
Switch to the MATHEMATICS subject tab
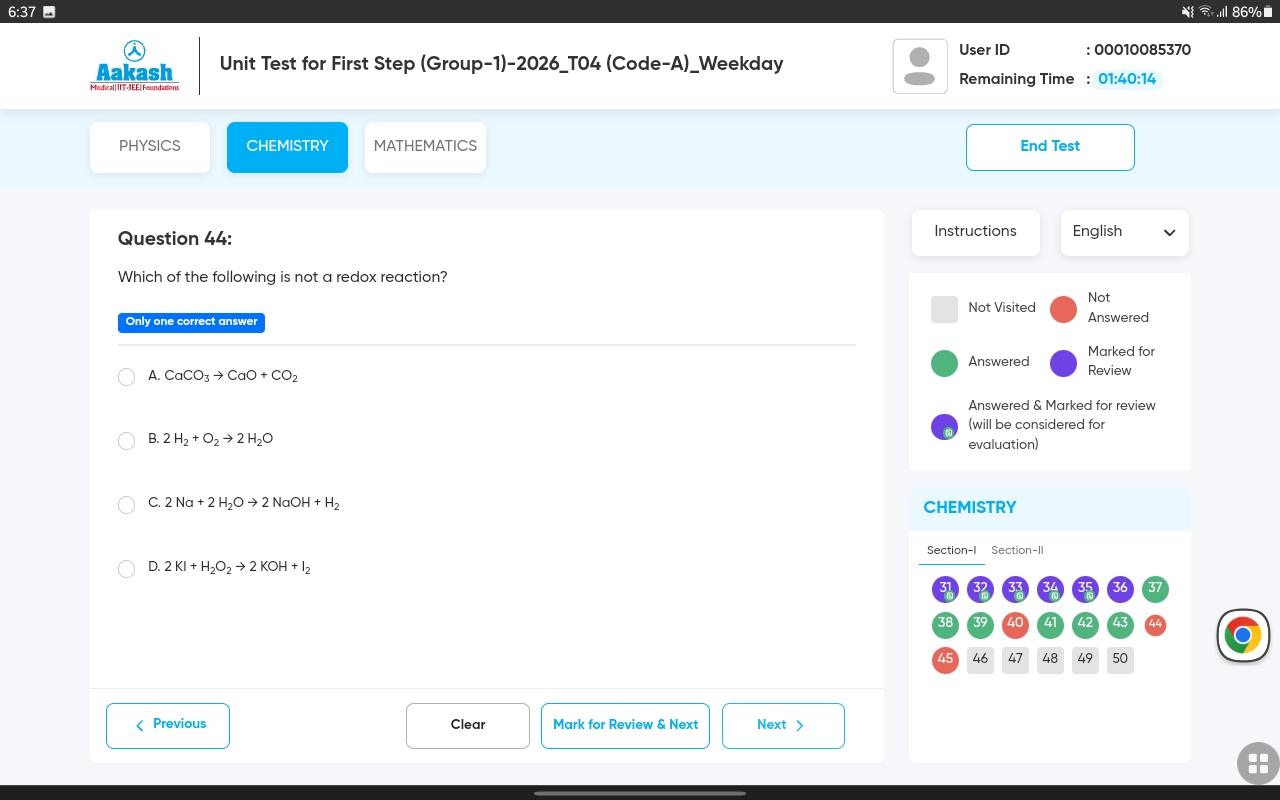[425, 147]
